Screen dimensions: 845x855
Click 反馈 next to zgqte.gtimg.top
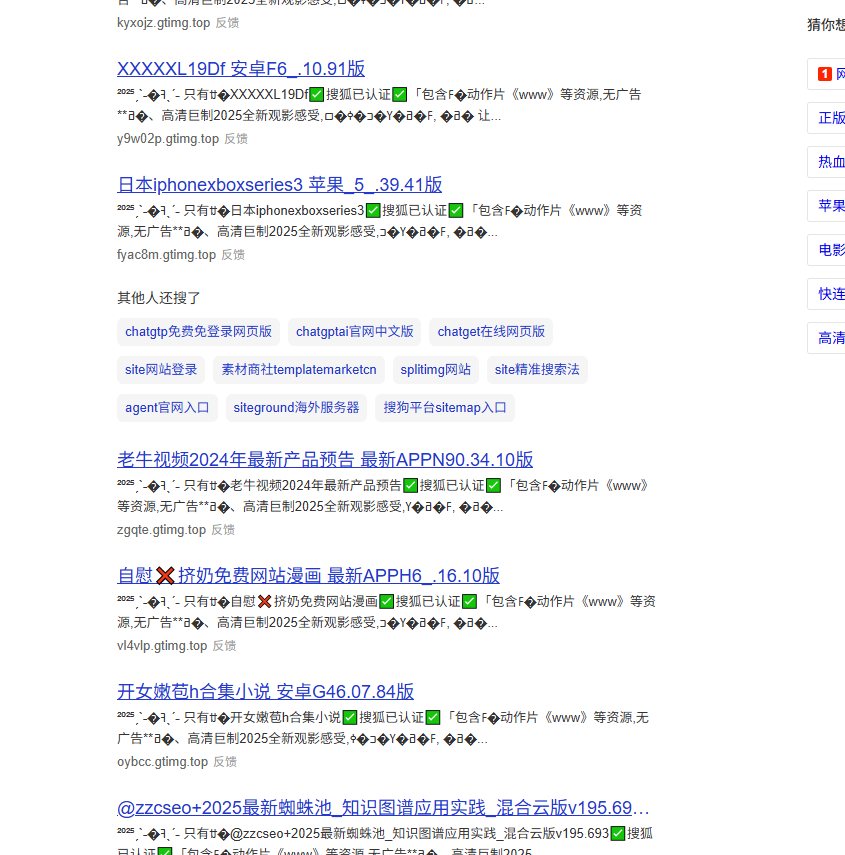pos(222,529)
